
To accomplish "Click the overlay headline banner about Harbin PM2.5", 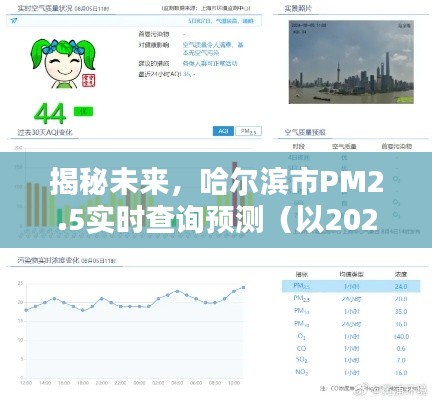I will point(216,200).
